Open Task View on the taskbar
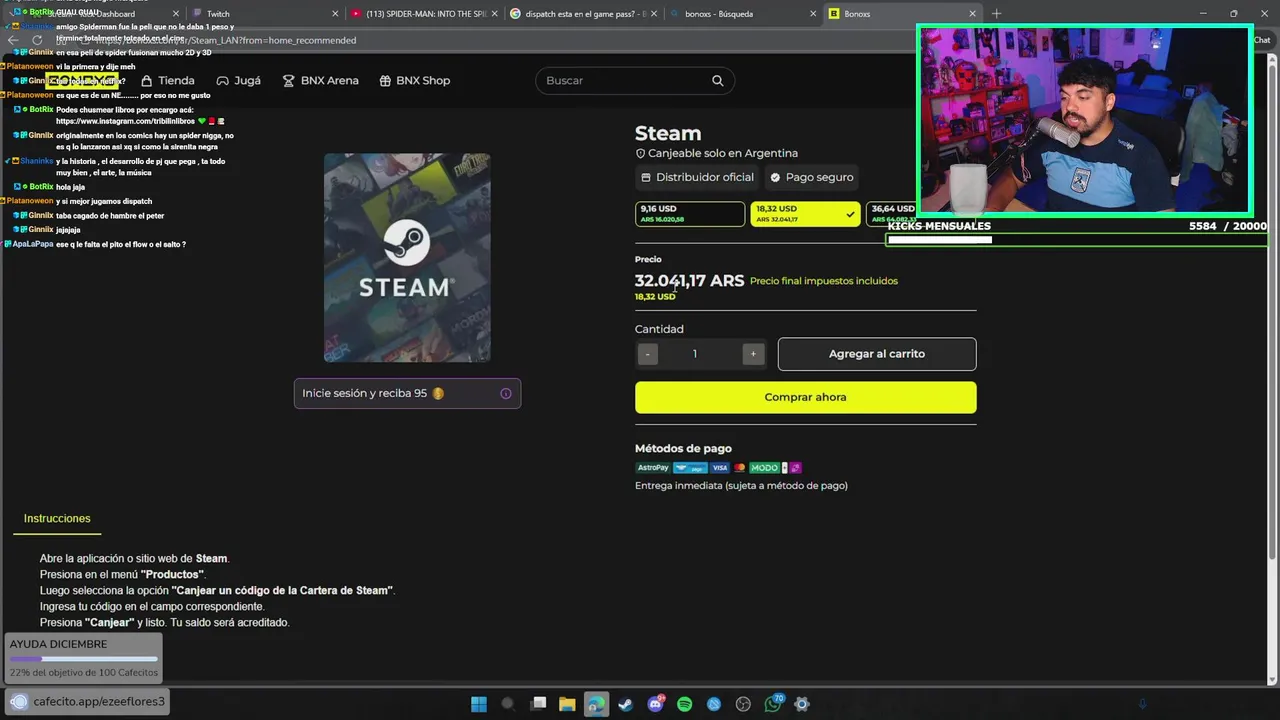 click(538, 704)
